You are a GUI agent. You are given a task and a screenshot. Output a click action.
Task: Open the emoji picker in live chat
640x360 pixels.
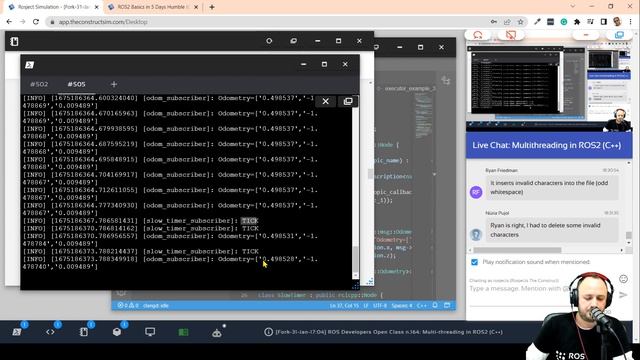coord(623,279)
